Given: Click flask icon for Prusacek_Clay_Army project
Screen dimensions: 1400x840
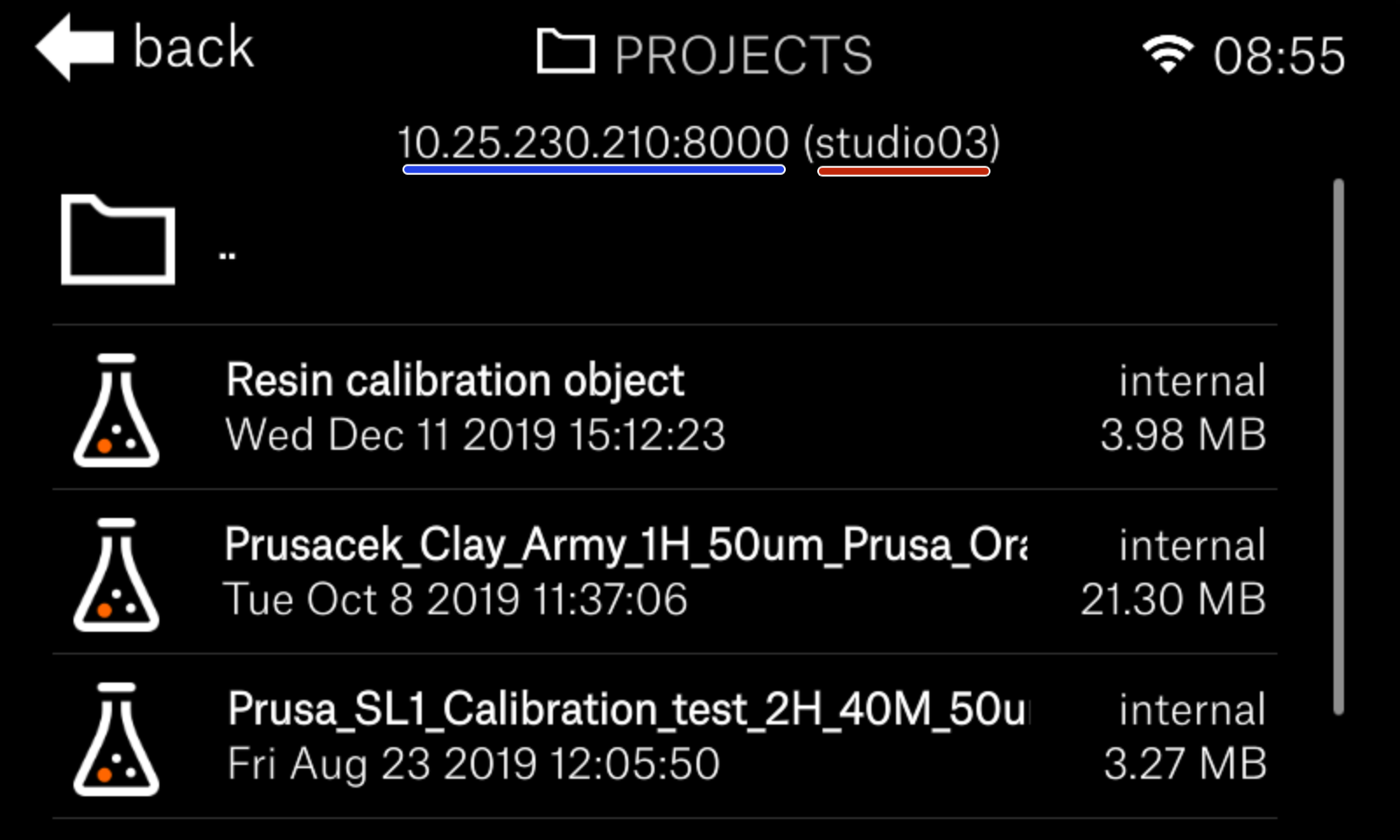Looking at the screenshot, I should pyautogui.click(x=116, y=574).
